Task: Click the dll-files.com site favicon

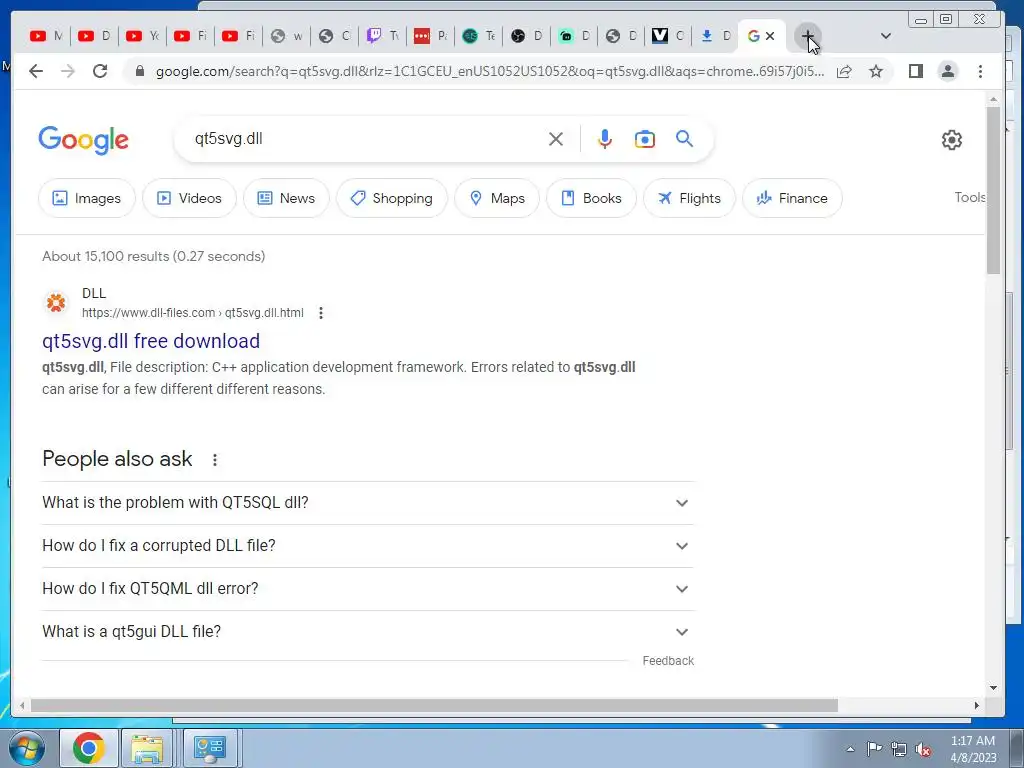Action: click(x=56, y=302)
